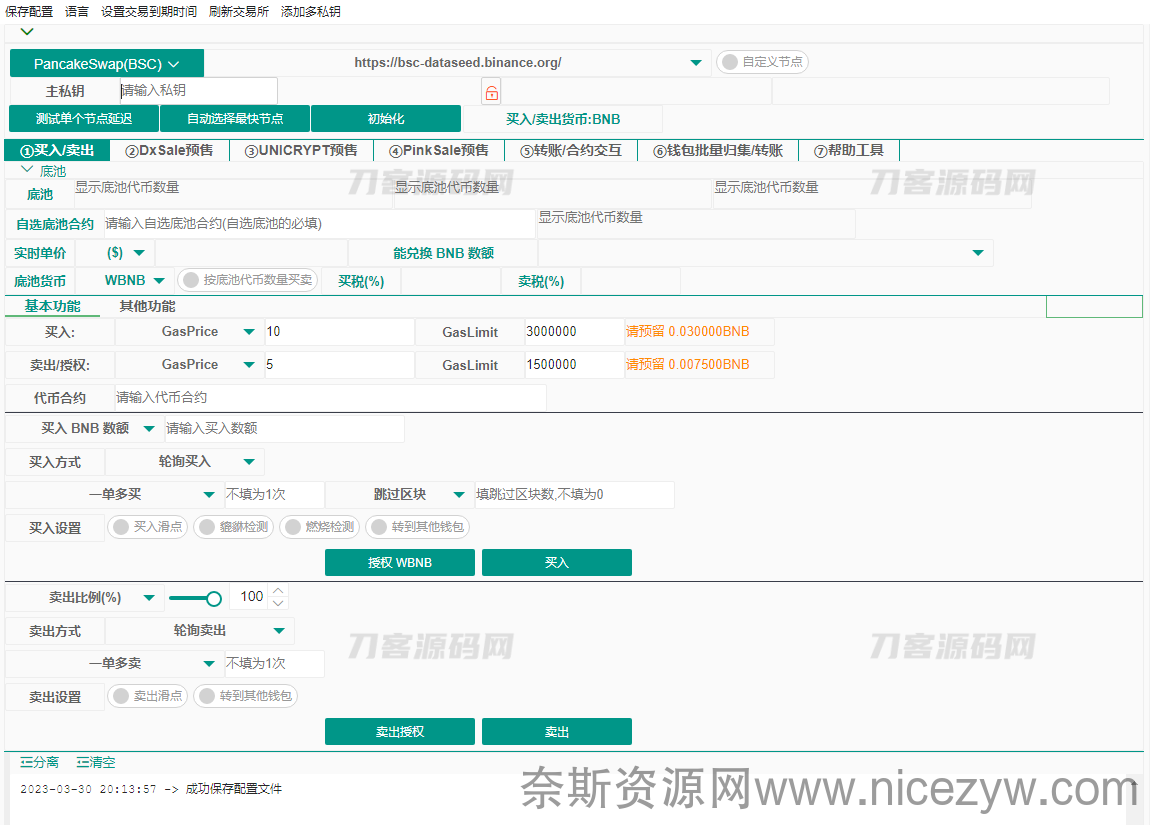Open the 卖出比例(%) dropdown
This screenshot has height=825, width=1150.
click(x=149, y=598)
